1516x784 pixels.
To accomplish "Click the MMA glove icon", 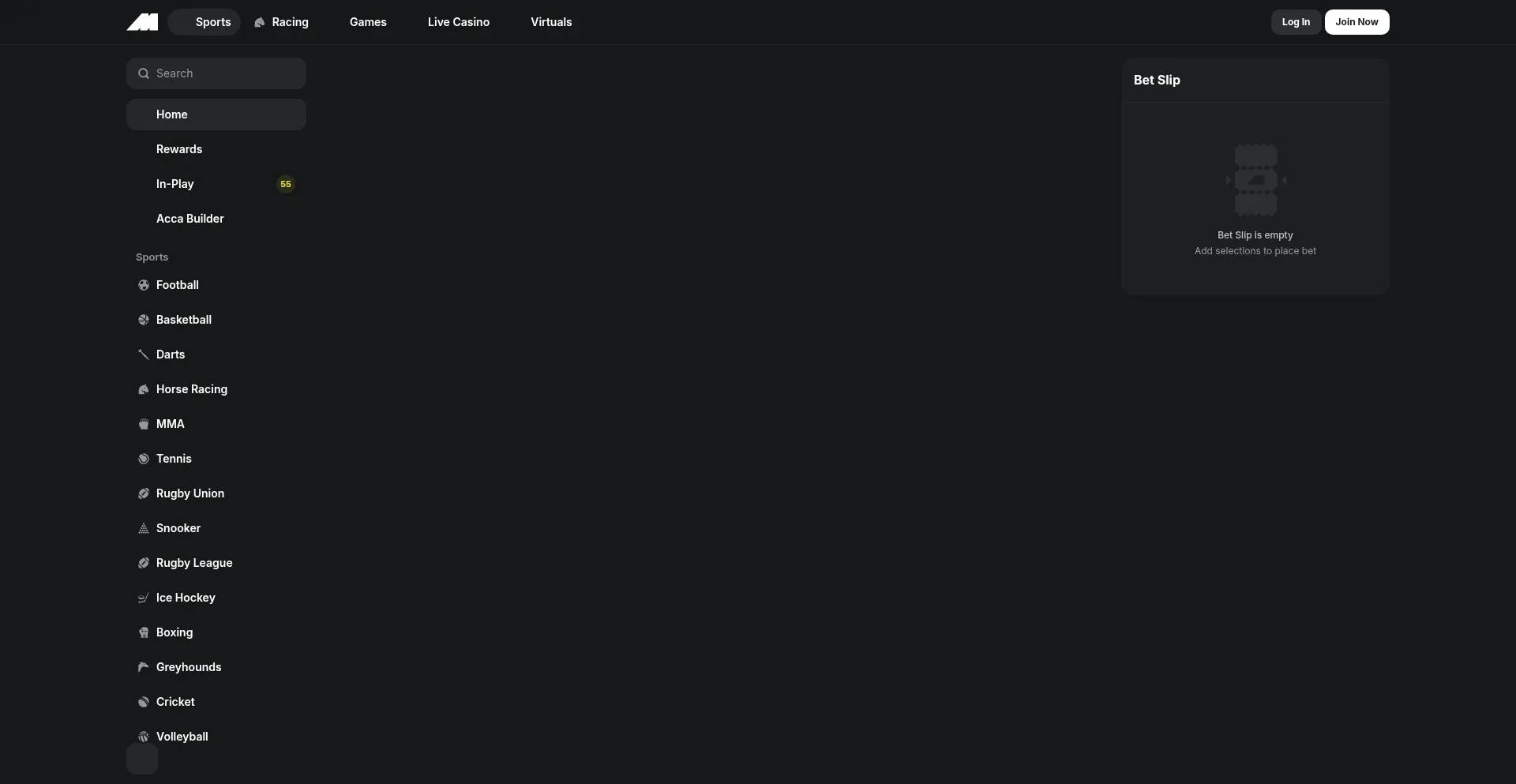I will [x=144, y=424].
